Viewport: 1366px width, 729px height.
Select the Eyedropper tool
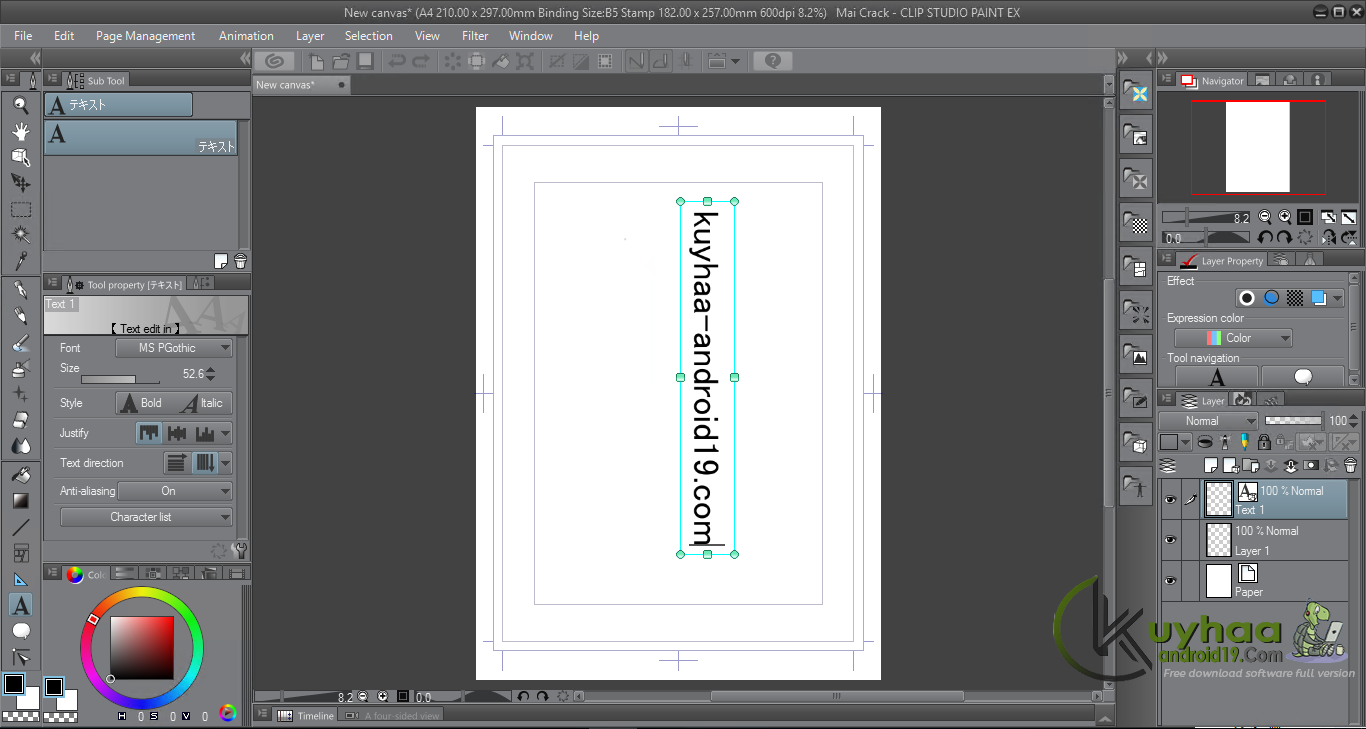[x=20, y=261]
